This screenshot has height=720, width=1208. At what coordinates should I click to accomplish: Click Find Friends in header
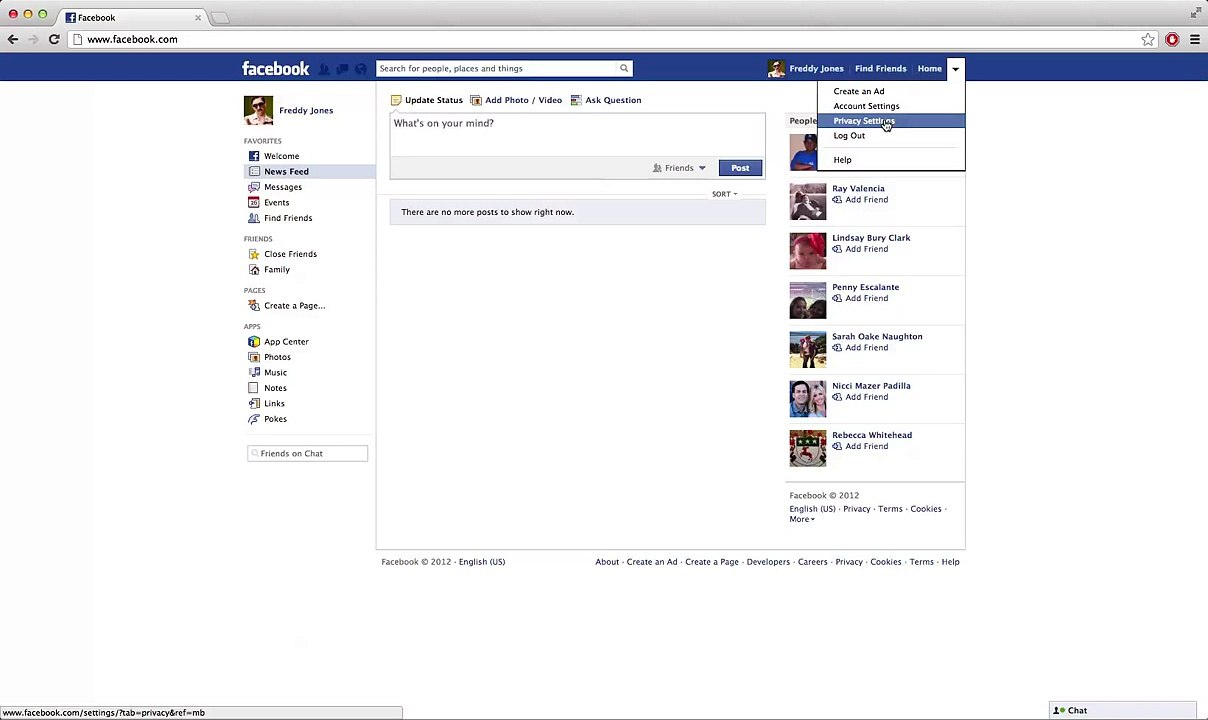point(880,69)
